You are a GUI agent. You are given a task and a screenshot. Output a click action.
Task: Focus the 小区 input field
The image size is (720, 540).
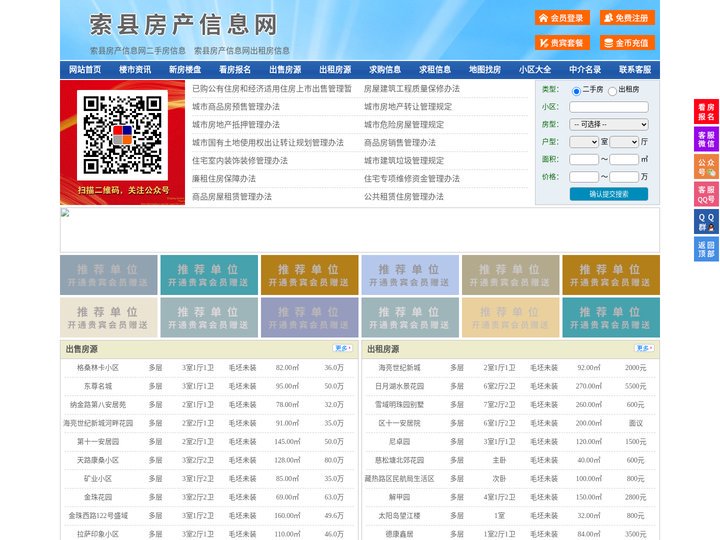pyautogui.click(x=609, y=107)
